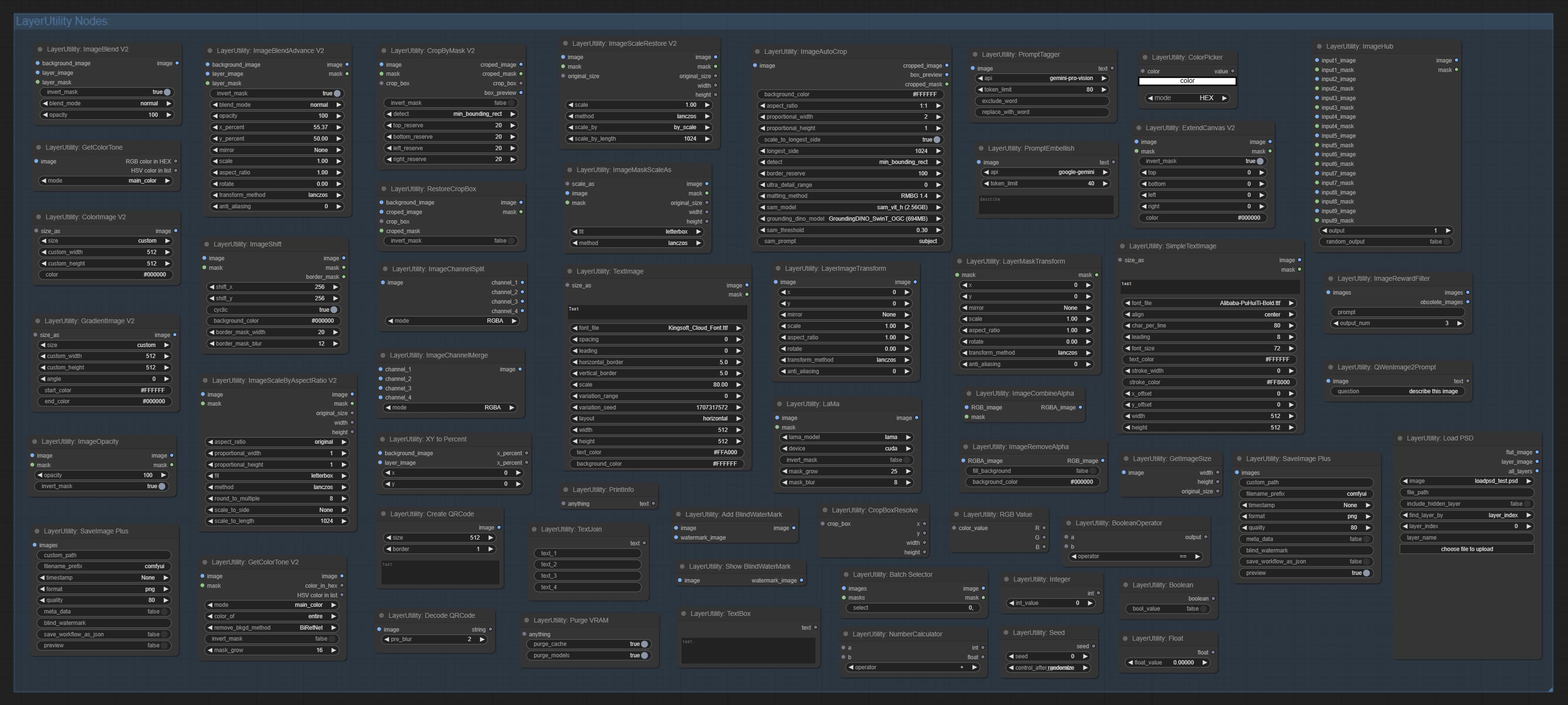This screenshot has height=705, width=1568.
Task: Open the lama_model dropdown in LaMa node
Action: (846, 438)
